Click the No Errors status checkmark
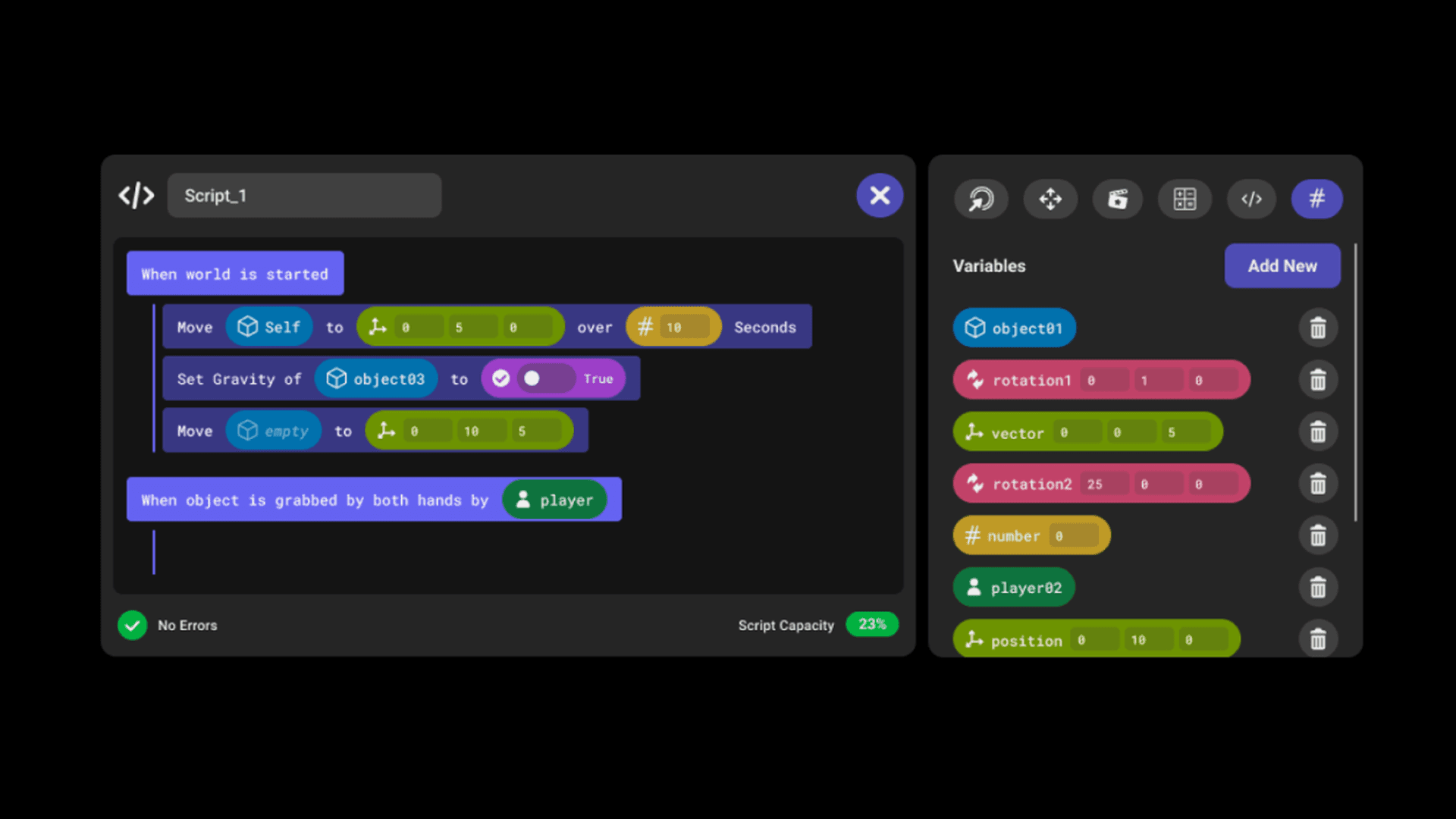 [x=132, y=625]
